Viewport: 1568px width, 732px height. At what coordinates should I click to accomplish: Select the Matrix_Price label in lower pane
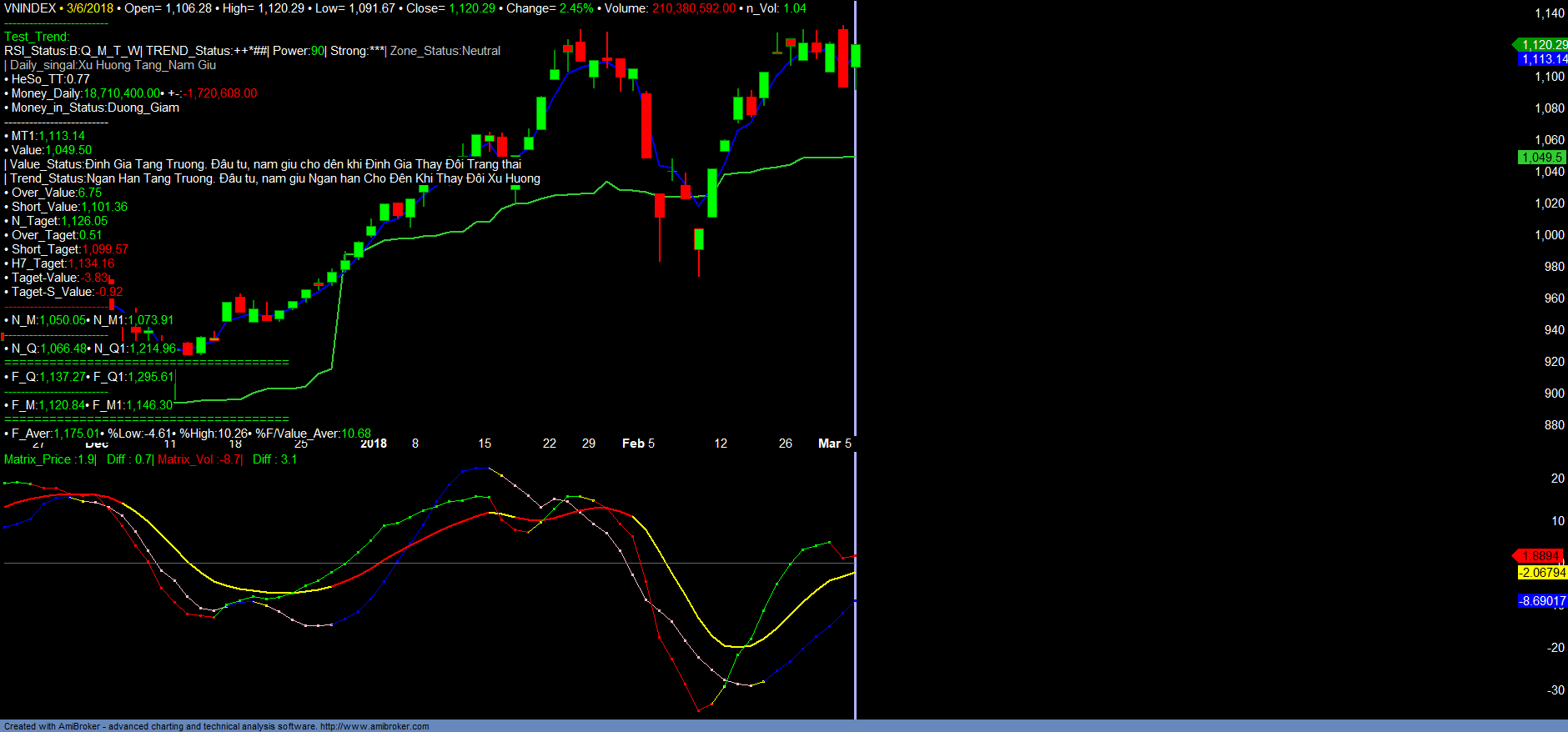50,459
